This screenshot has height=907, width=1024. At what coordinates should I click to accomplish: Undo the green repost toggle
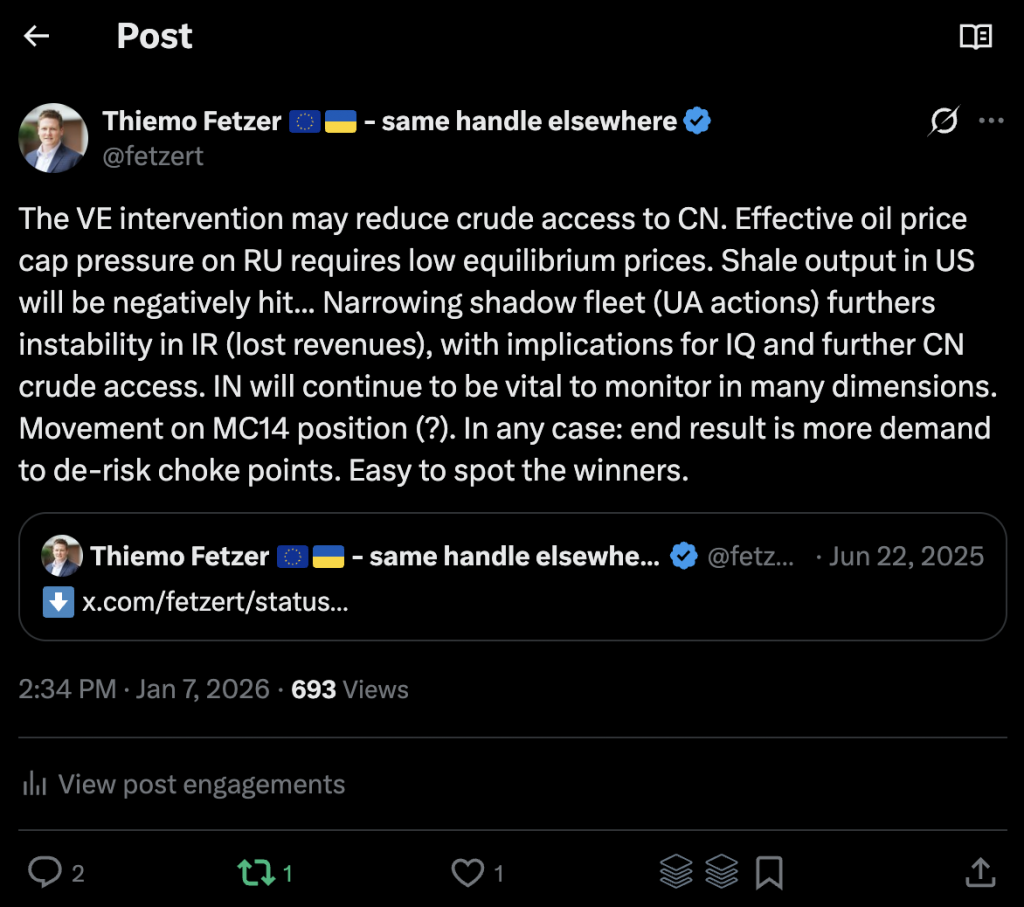coord(256,872)
